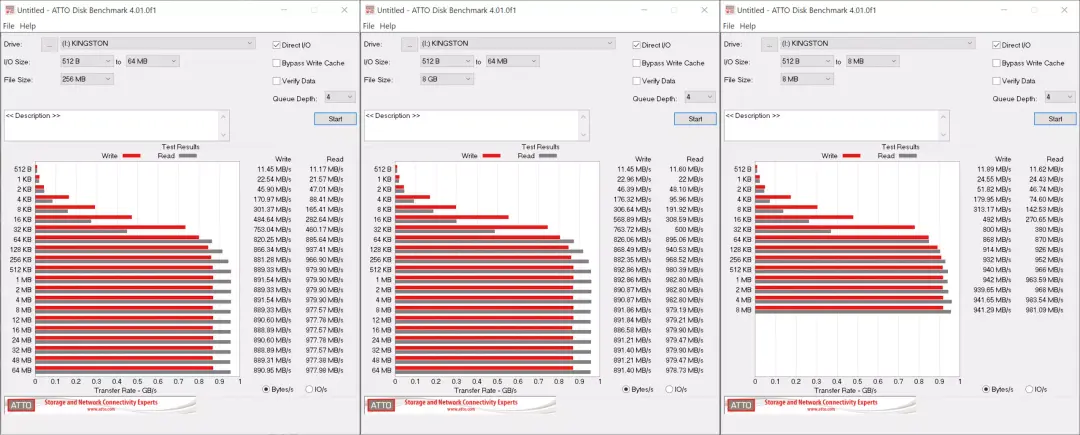Browse for a drive with the '...' button in the 8 GB window
This screenshot has height=435, width=1080.
[410, 44]
